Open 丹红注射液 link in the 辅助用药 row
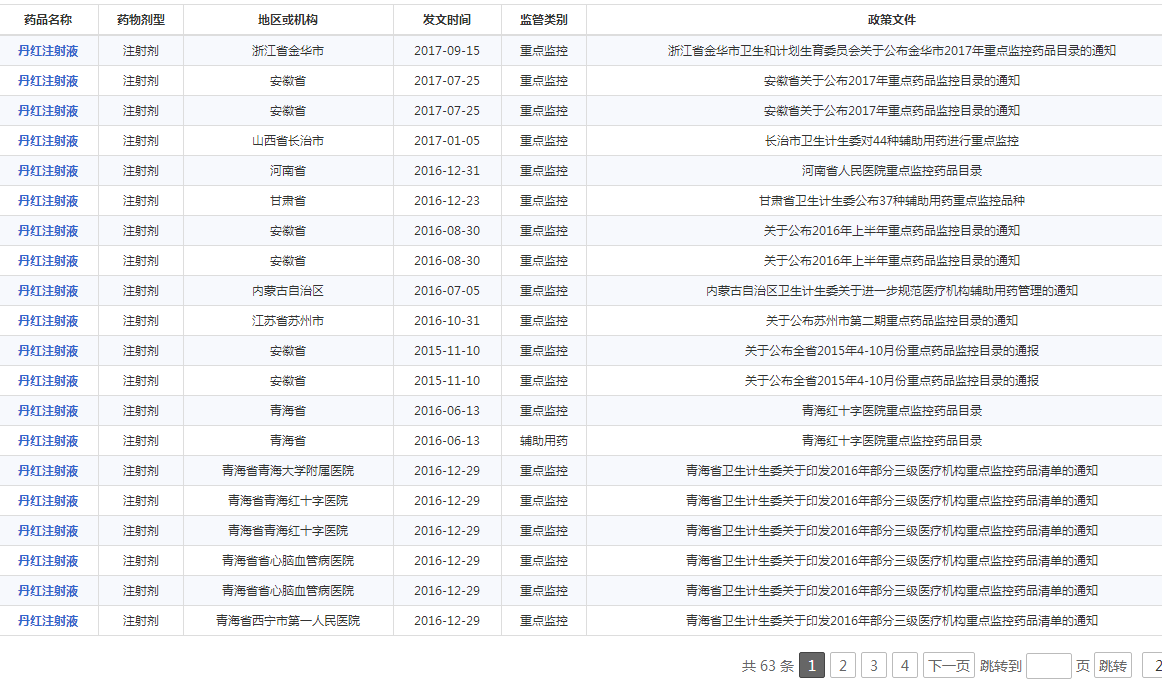This screenshot has height=692, width=1162. coord(48,441)
